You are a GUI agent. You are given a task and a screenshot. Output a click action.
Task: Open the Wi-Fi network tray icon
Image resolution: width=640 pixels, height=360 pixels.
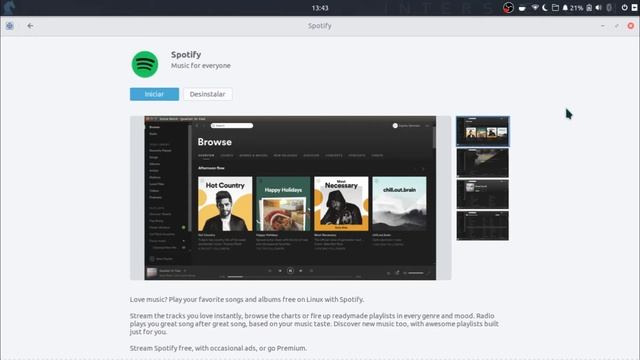pyautogui.click(x=535, y=8)
